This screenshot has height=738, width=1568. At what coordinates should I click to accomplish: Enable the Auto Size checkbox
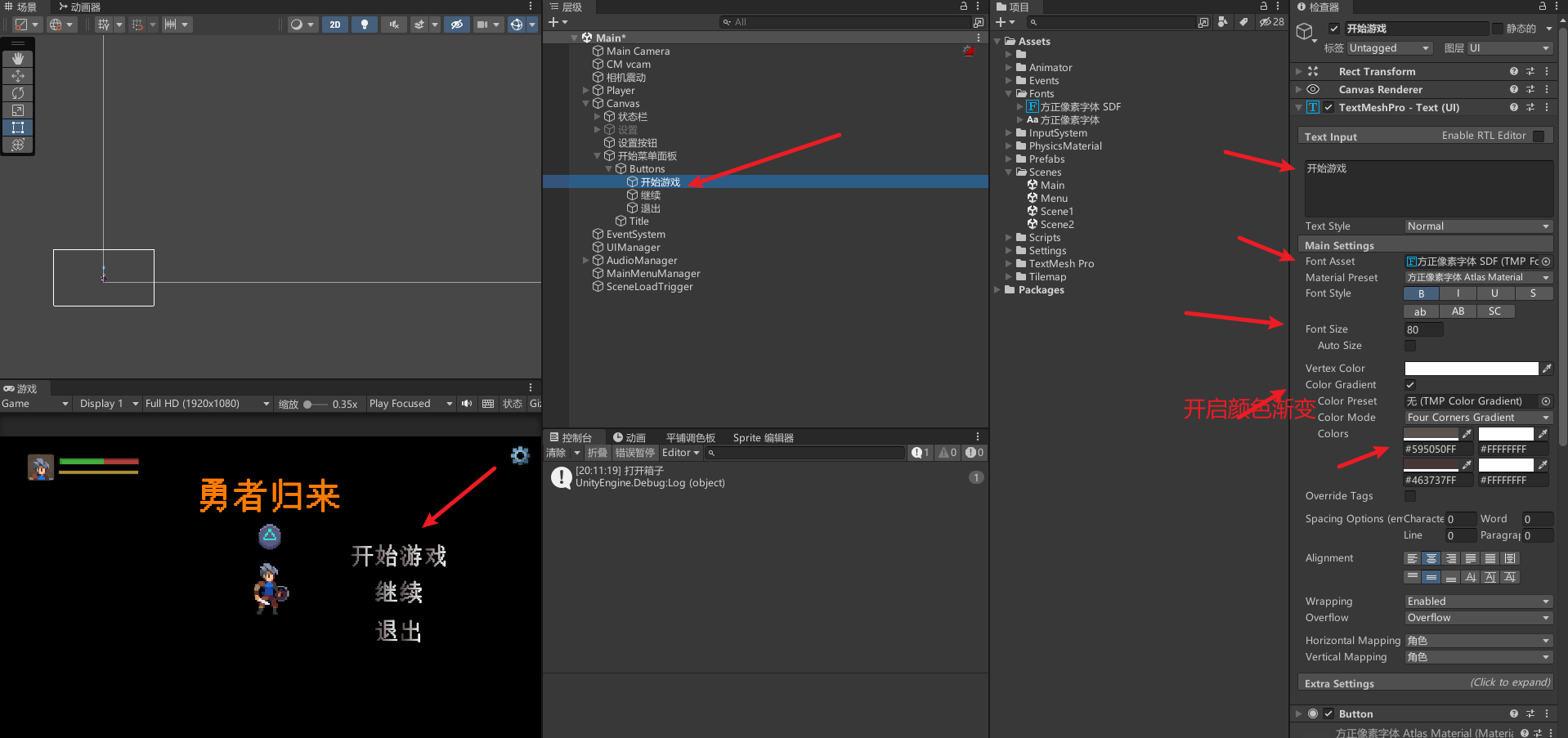[x=1409, y=346]
